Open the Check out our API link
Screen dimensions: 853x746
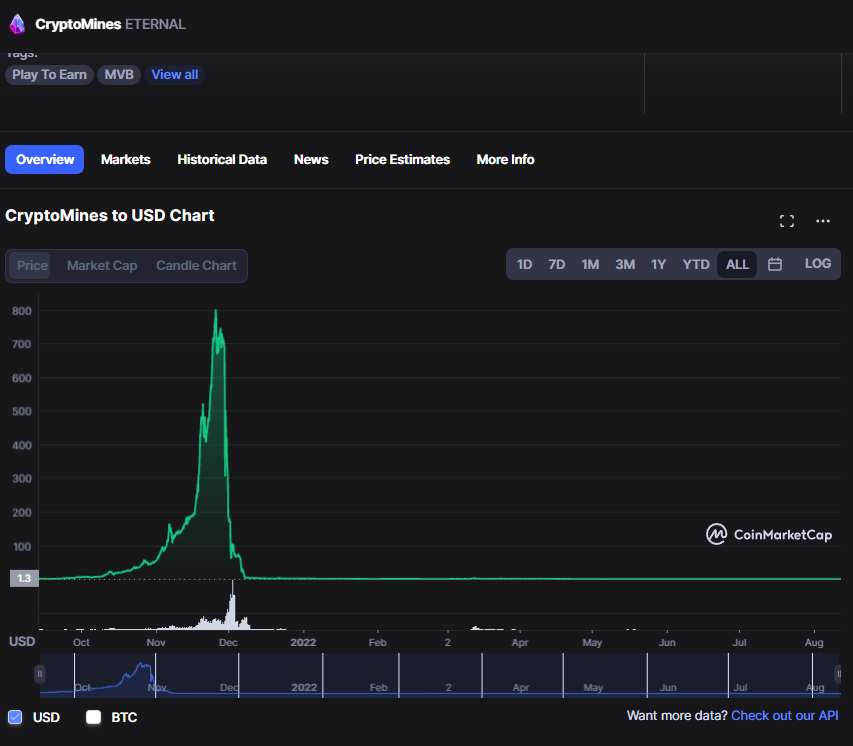coord(784,716)
